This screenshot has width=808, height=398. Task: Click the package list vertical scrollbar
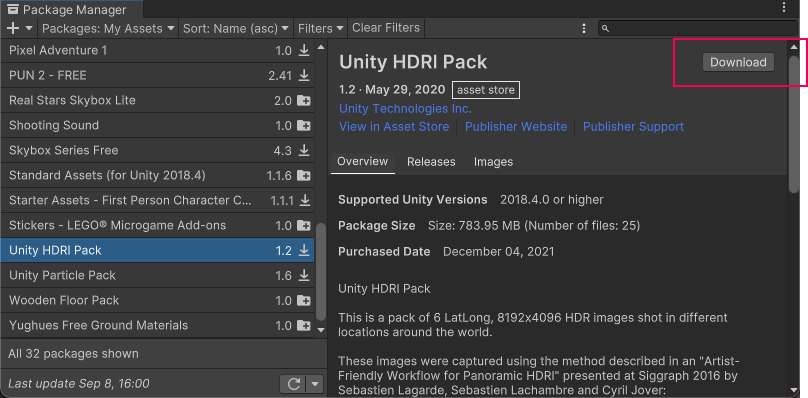[x=321, y=272]
